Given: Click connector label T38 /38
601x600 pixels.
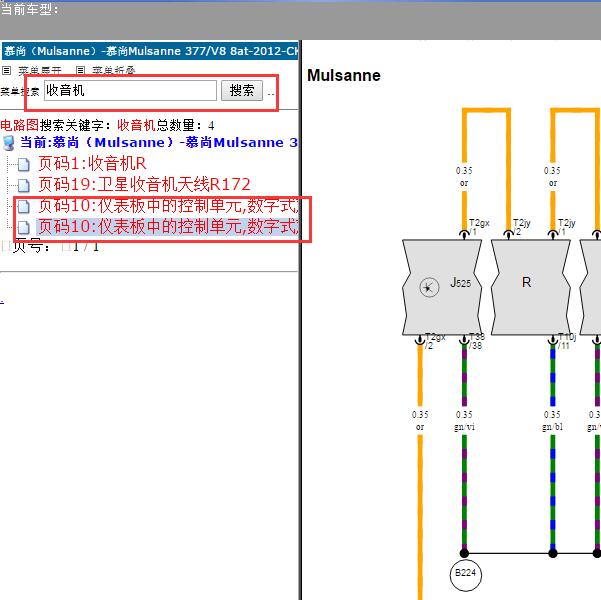Looking at the screenshot, I should point(477,341).
